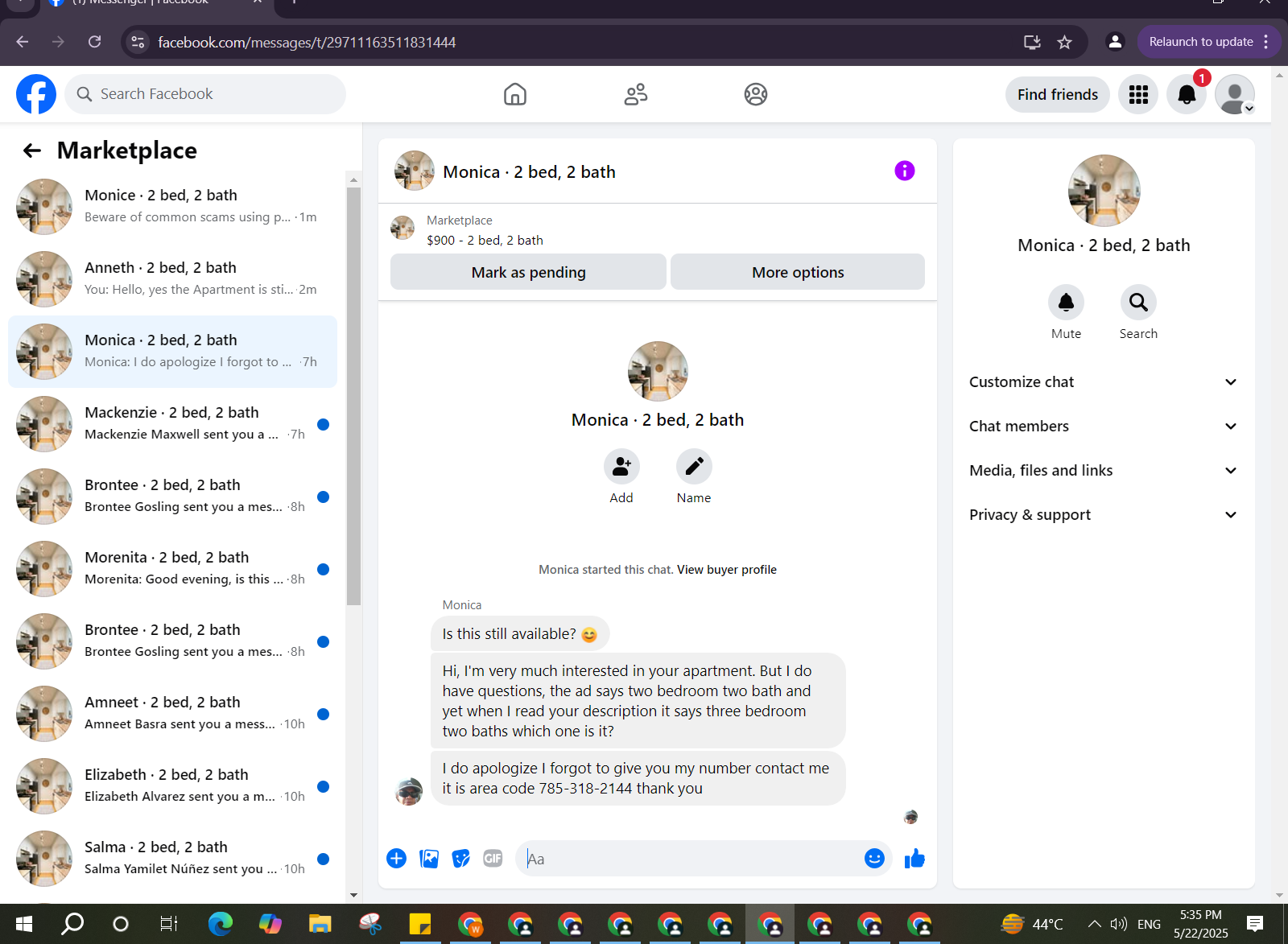This screenshot has height=944, width=1288.
Task: Click Monica's sender avatar beside last message
Action: coord(409,791)
